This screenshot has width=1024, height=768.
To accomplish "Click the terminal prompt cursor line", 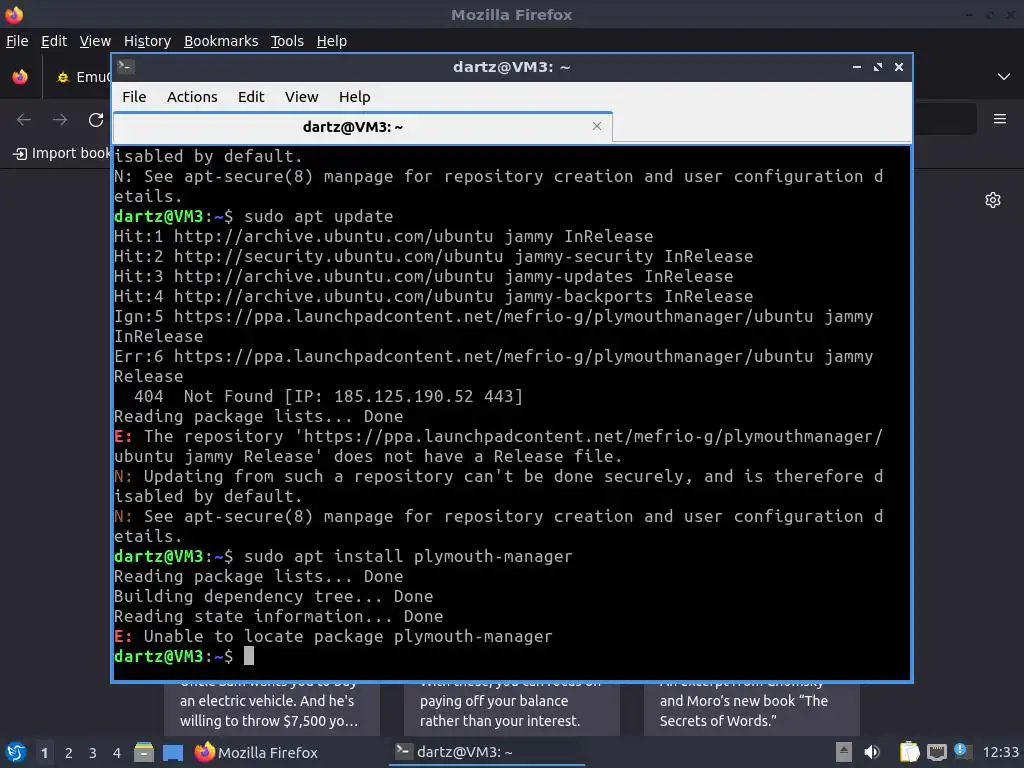I will coord(184,656).
